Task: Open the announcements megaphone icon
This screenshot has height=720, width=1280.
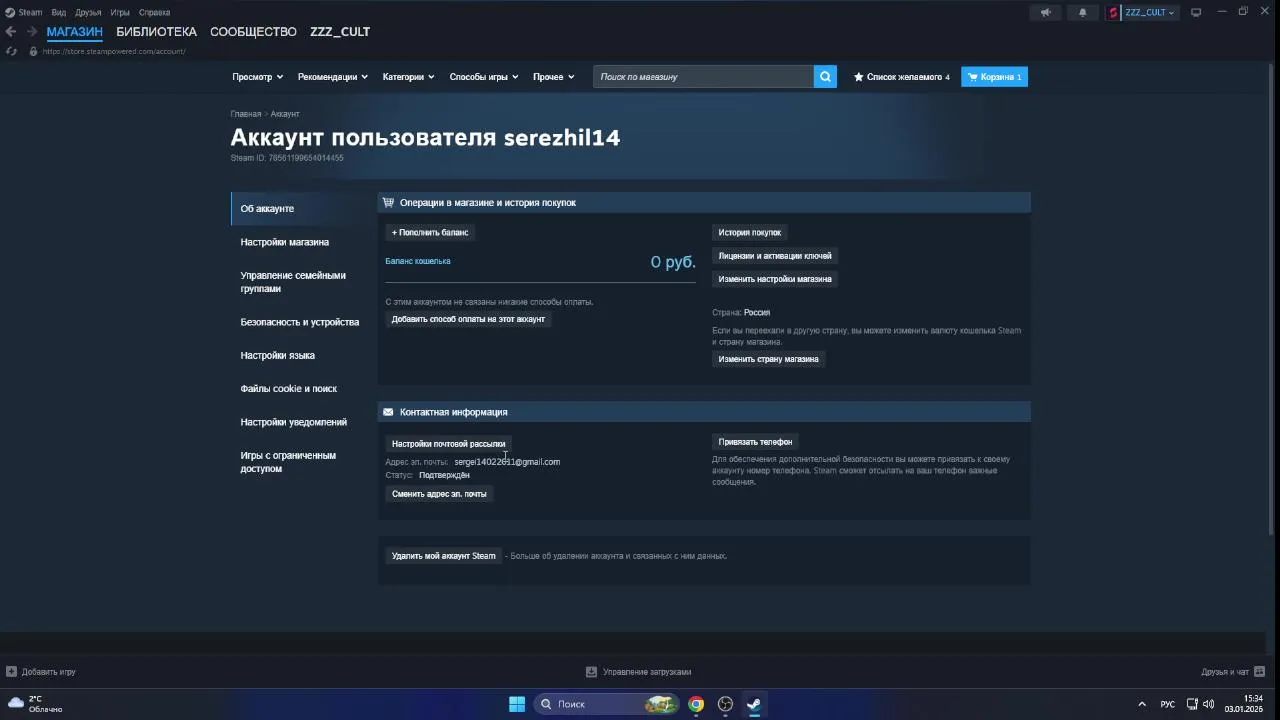Action: tap(1045, 12)
